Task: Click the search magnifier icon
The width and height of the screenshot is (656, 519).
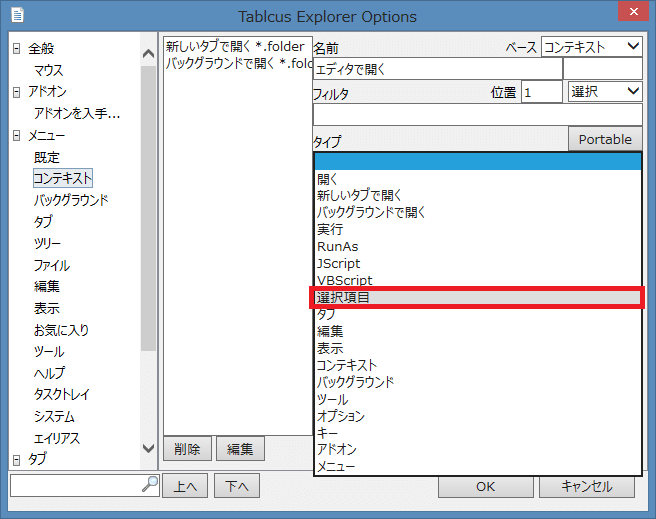Action: pos(150,485)
